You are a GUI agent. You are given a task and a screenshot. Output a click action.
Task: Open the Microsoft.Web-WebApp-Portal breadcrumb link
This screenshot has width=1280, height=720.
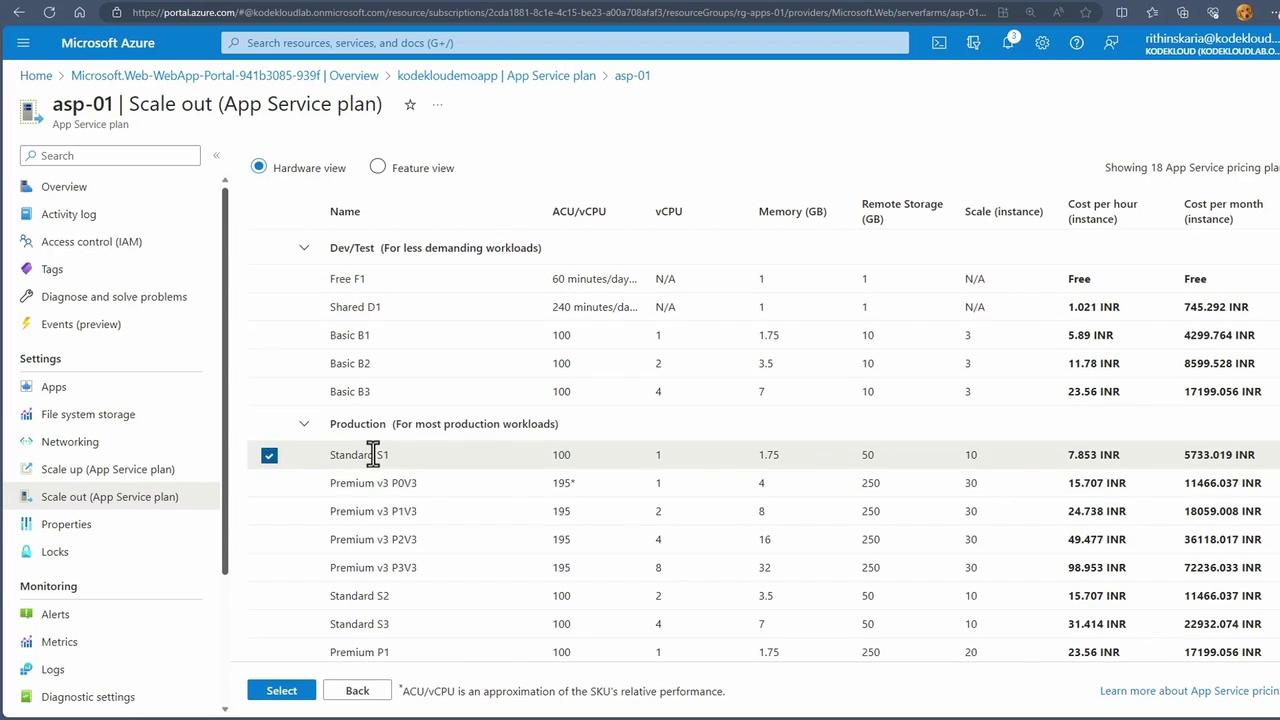point(225,76)
